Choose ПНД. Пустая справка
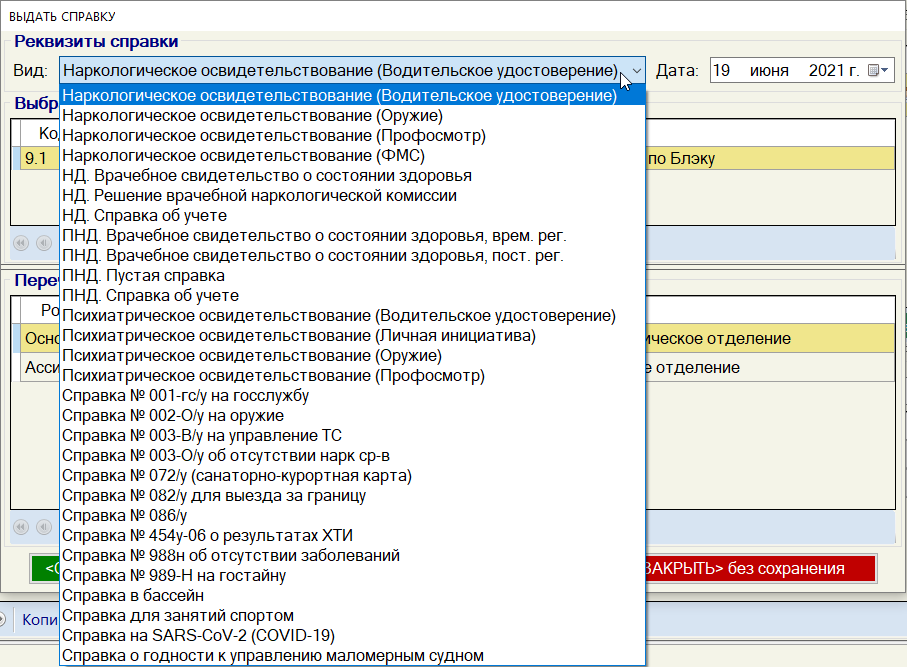The height and width of the screenshot is (667, 907). [143, 276]
